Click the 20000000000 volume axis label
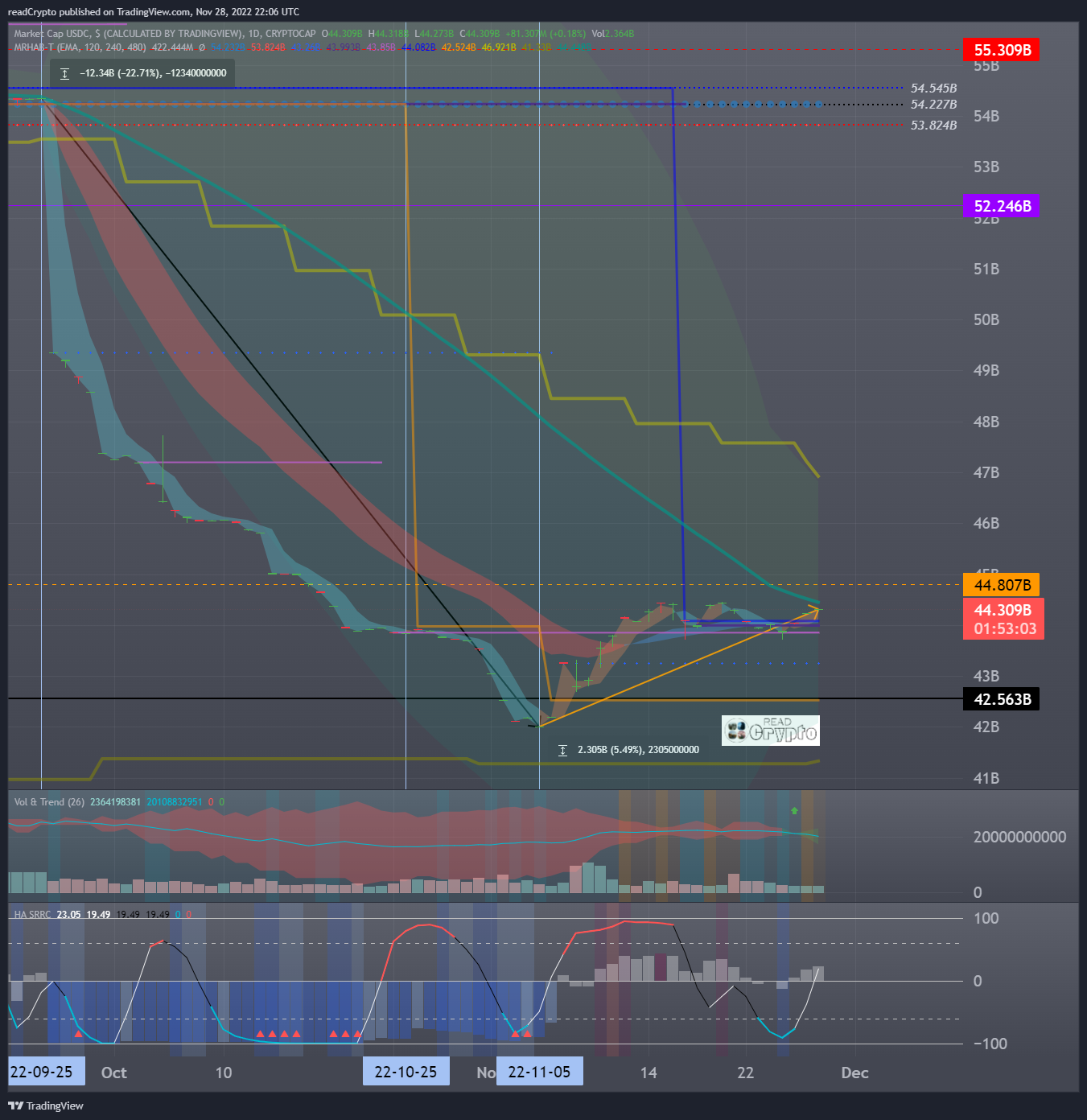The height and width of the screenshot is (1120, 1087). 1019,837
